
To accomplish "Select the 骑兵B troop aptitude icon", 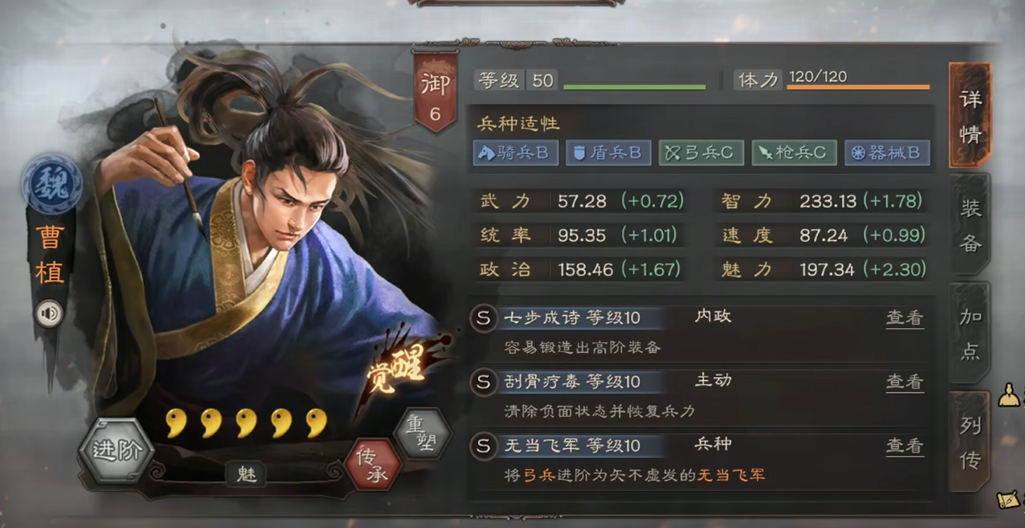I will pos(516,153).
